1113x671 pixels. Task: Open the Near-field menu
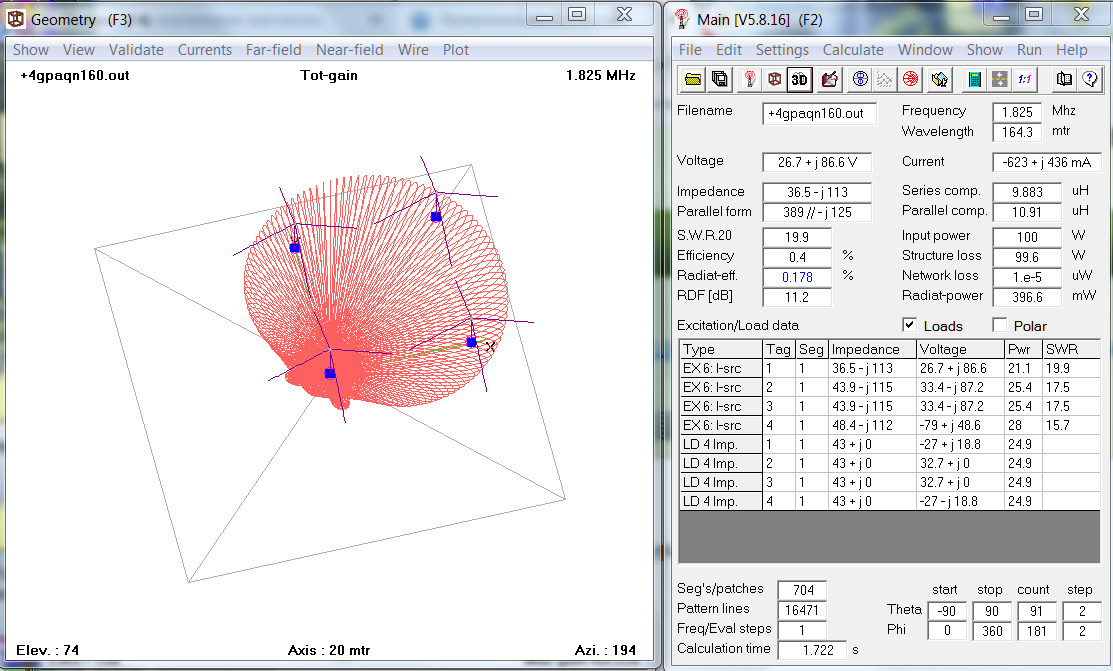[349, 50]
